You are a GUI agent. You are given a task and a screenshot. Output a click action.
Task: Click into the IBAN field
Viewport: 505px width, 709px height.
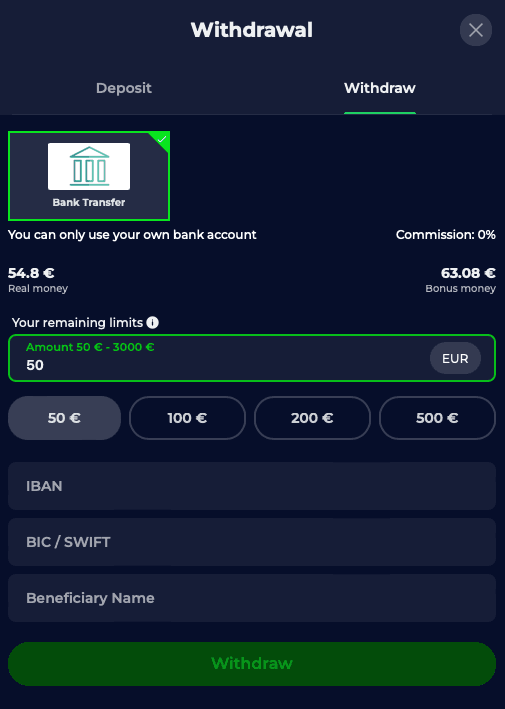pyautogui.click(x=252, y=486)
